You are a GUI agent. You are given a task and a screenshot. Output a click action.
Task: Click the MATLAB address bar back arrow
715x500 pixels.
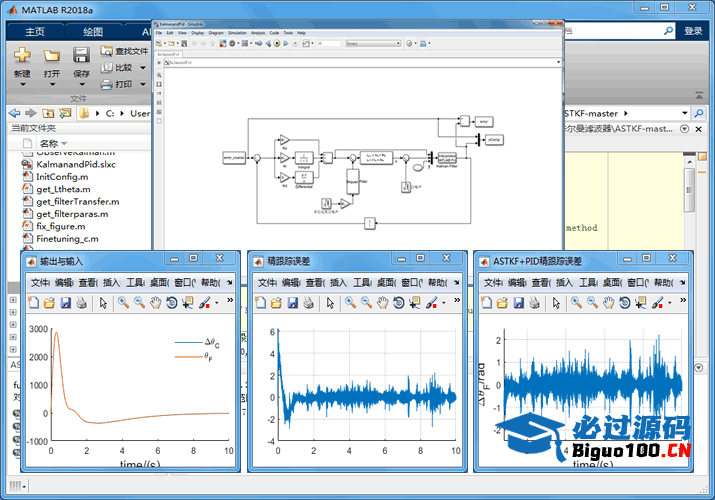coord(15,113)
